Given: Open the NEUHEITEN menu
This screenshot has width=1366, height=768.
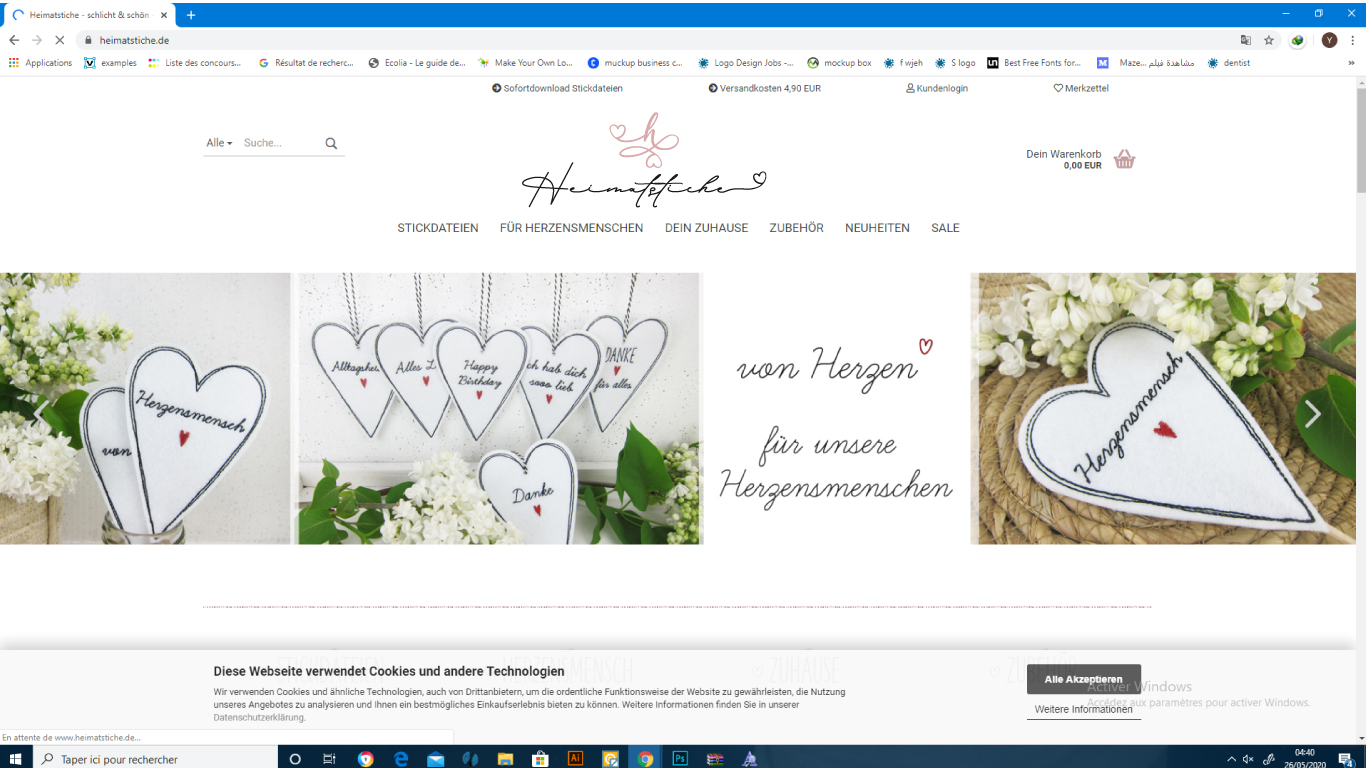Looking at the screenshot, I should [877, 228].
